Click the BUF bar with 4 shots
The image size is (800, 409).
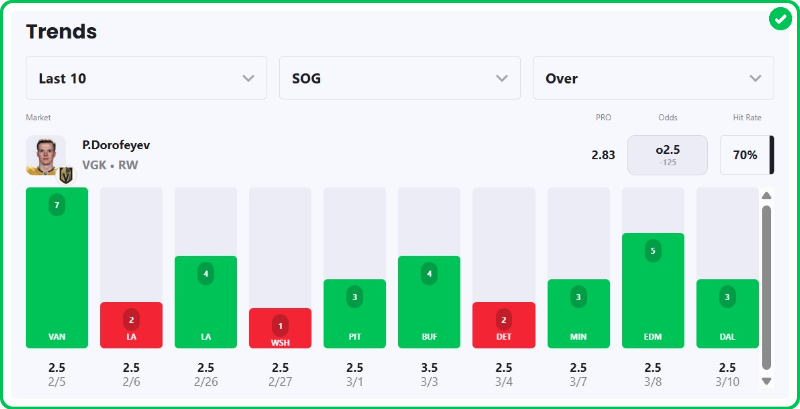(x=429, y=302)
